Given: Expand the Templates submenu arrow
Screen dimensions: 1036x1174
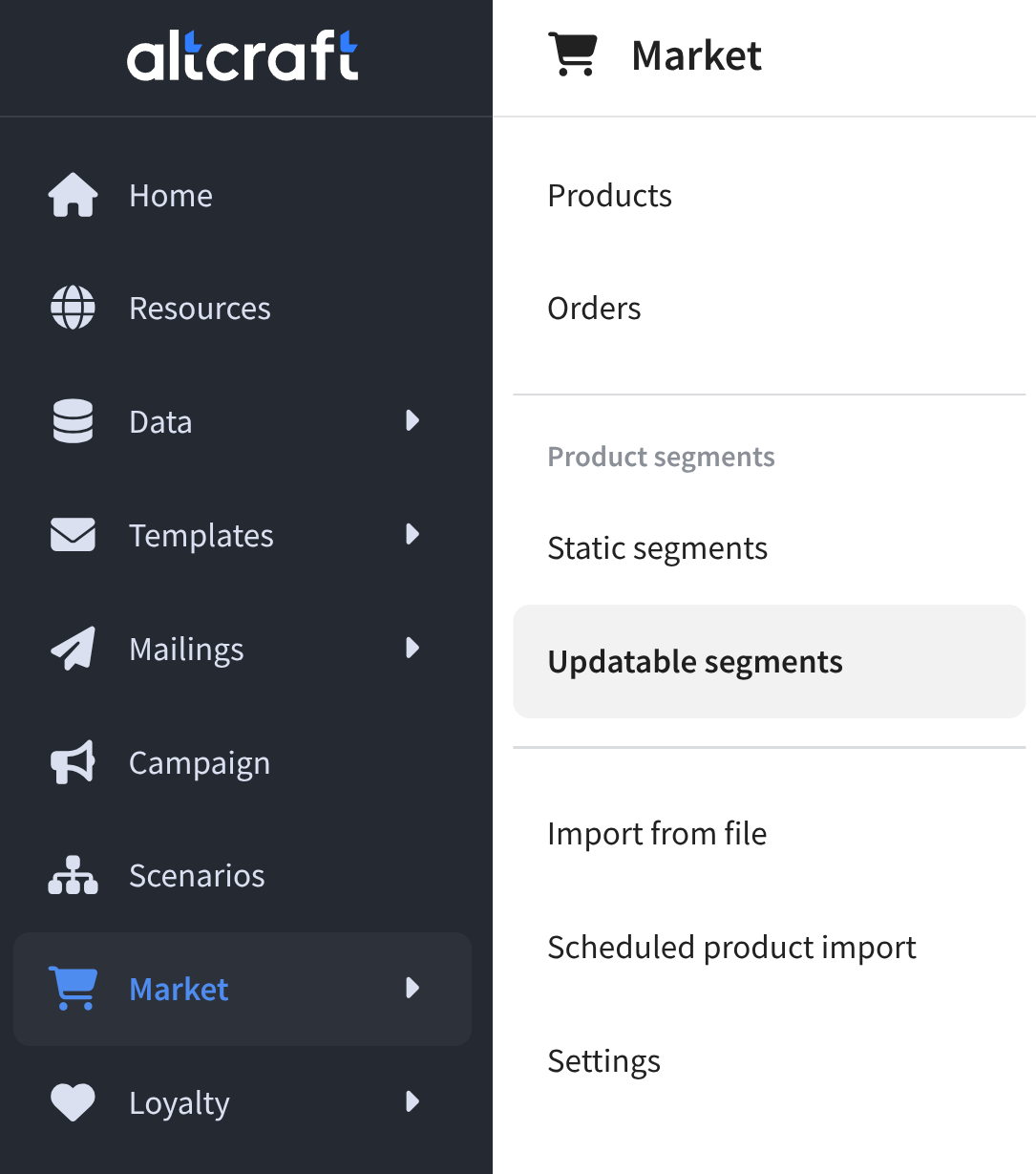Looking at the screenshot, I should click(x=412, y=534).
